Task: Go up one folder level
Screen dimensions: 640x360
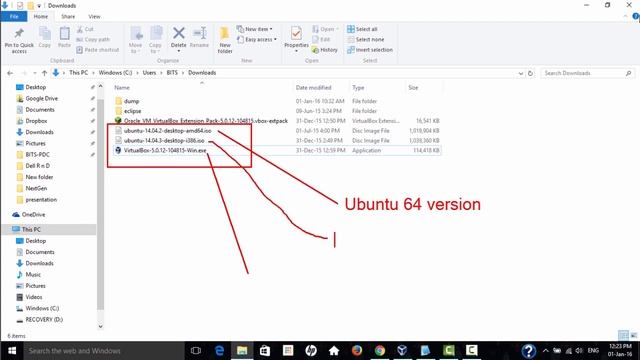Action: pos(44,73)
